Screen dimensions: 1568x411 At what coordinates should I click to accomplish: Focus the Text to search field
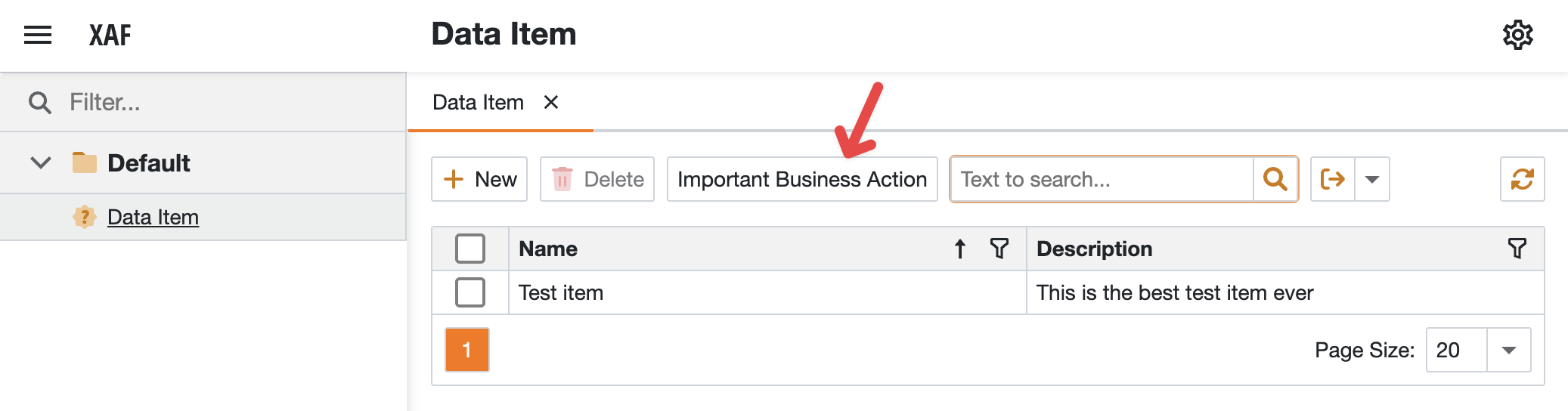tap(1102, 179)
